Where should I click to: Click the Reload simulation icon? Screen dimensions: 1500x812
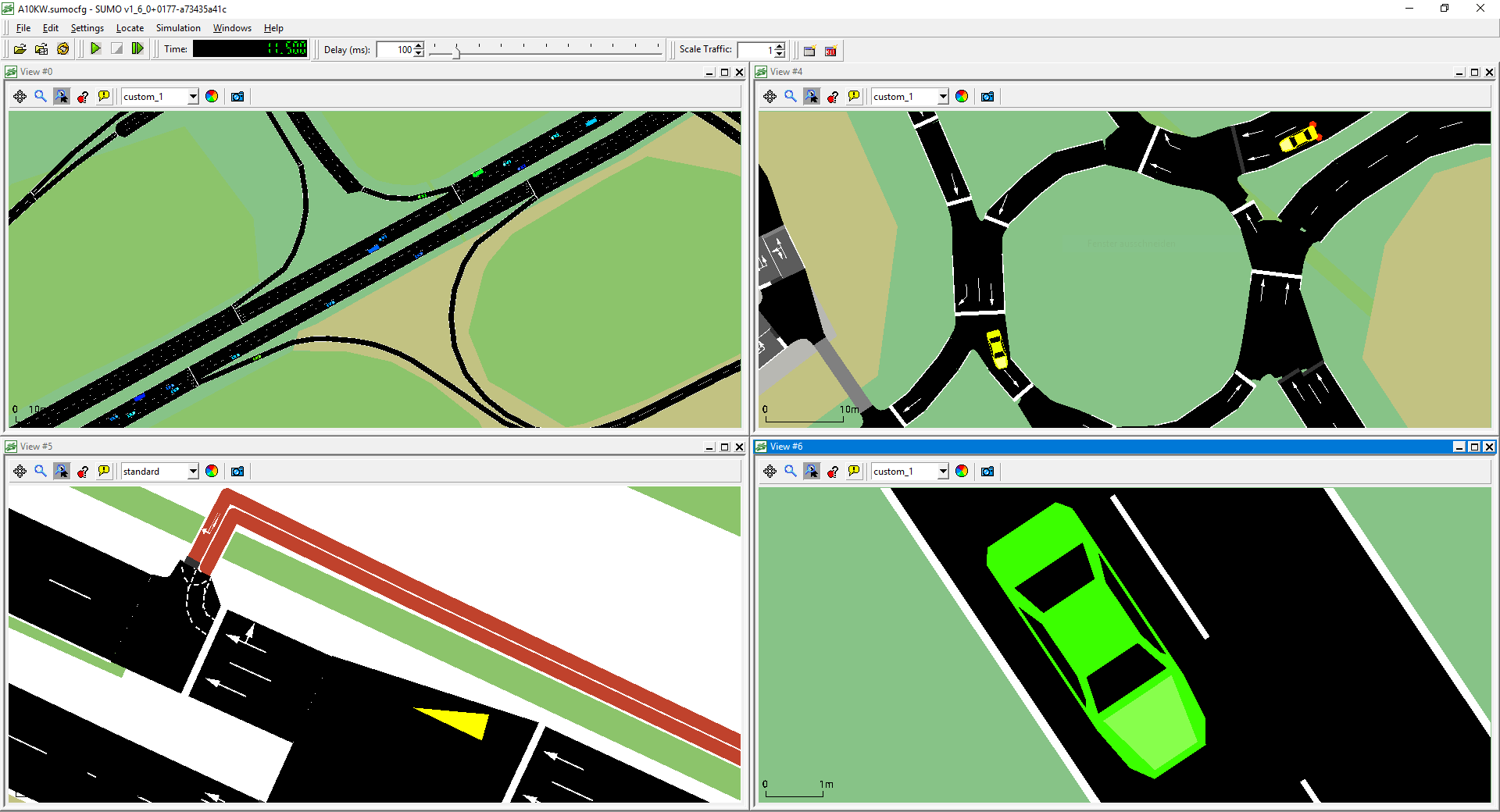coord(63,49)
